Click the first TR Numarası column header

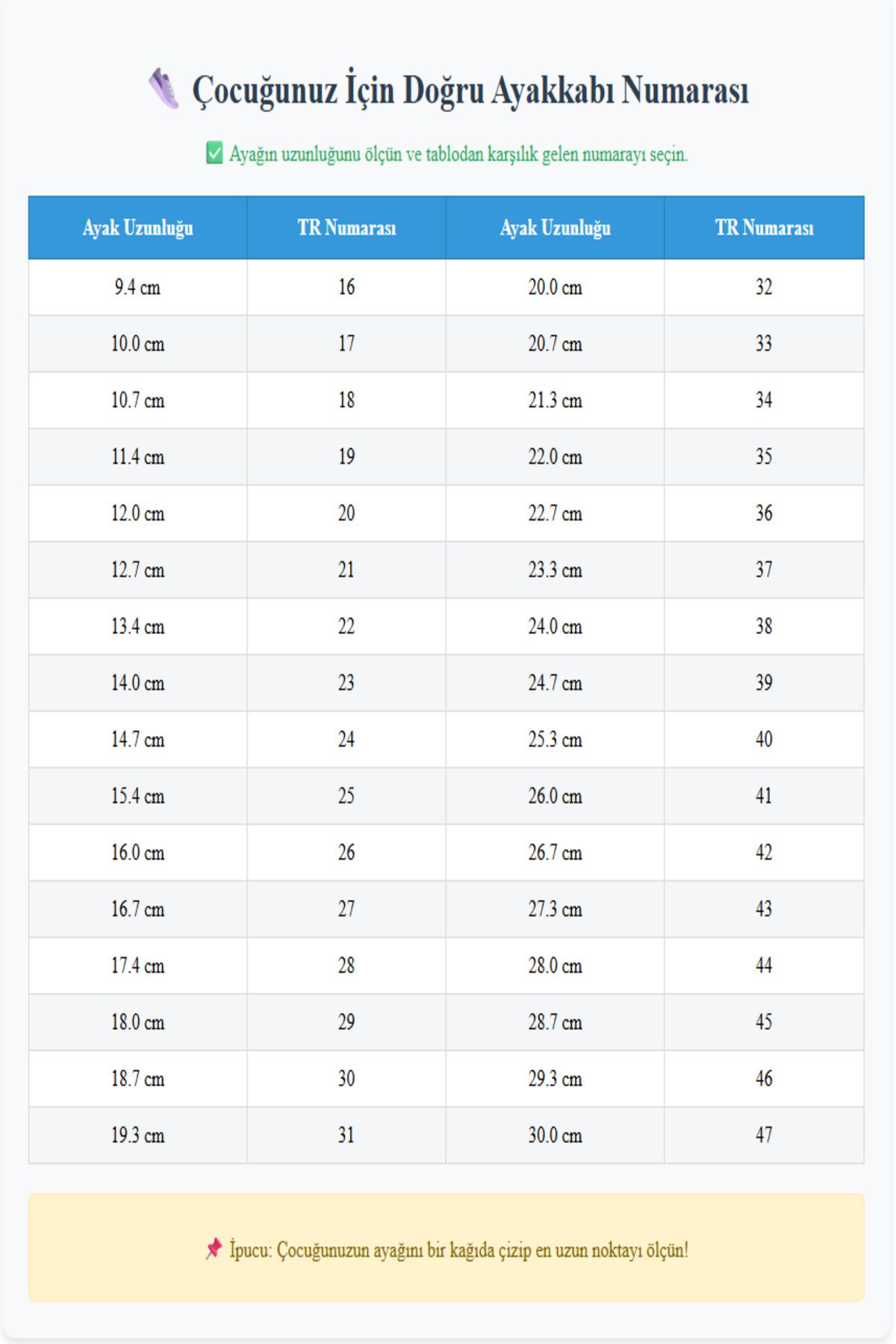point(346,228)
